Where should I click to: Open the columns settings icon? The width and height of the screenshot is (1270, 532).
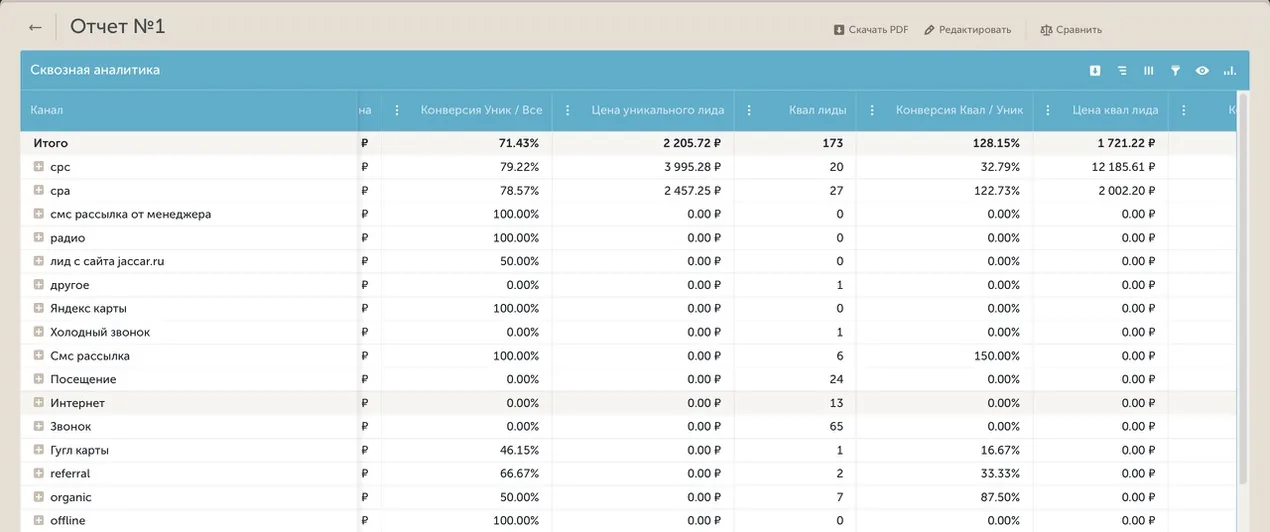click(1149, 71)
